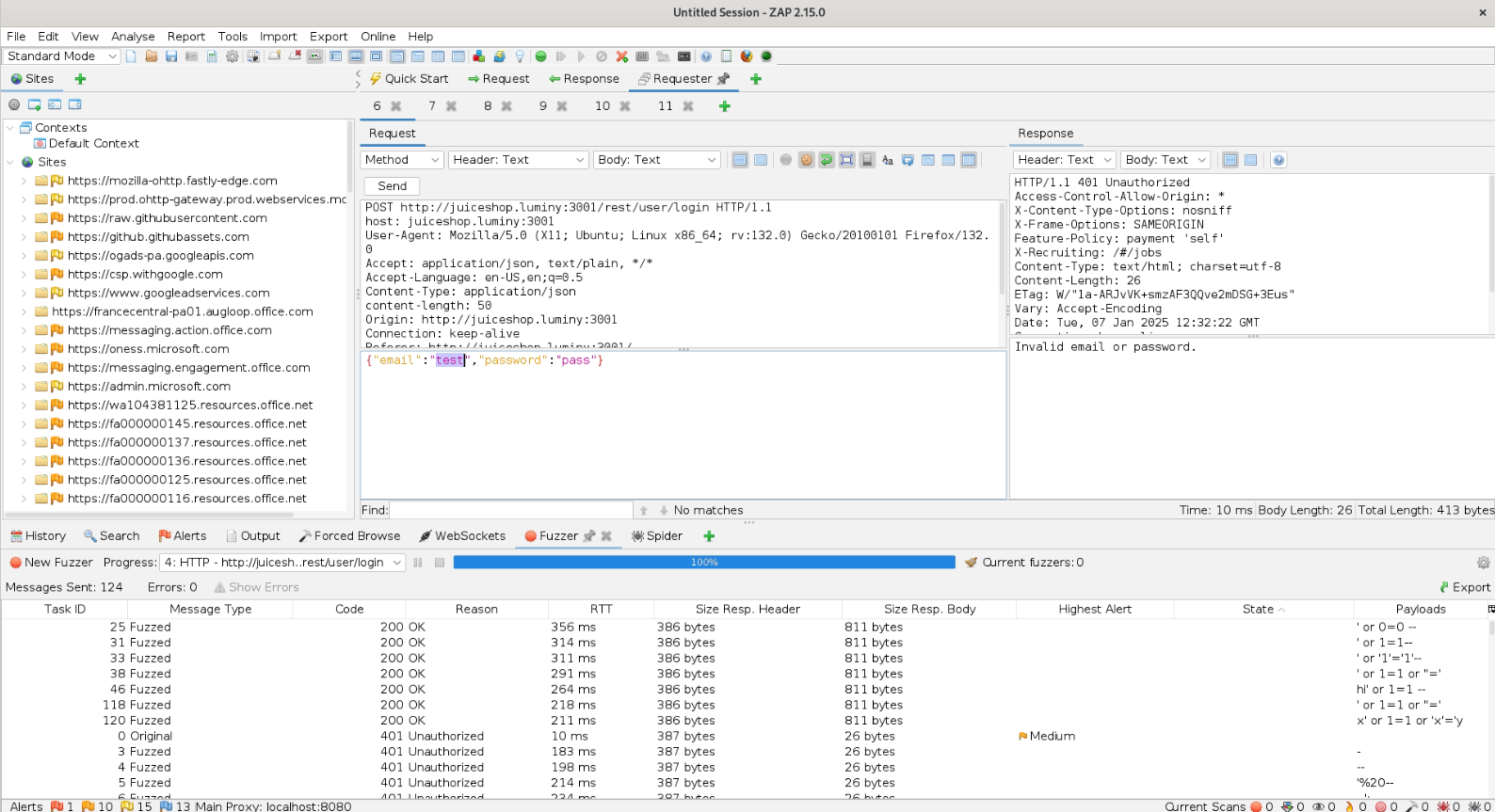
Task: Launch browser with the Firefox icon
Action: tap(747, 56)
